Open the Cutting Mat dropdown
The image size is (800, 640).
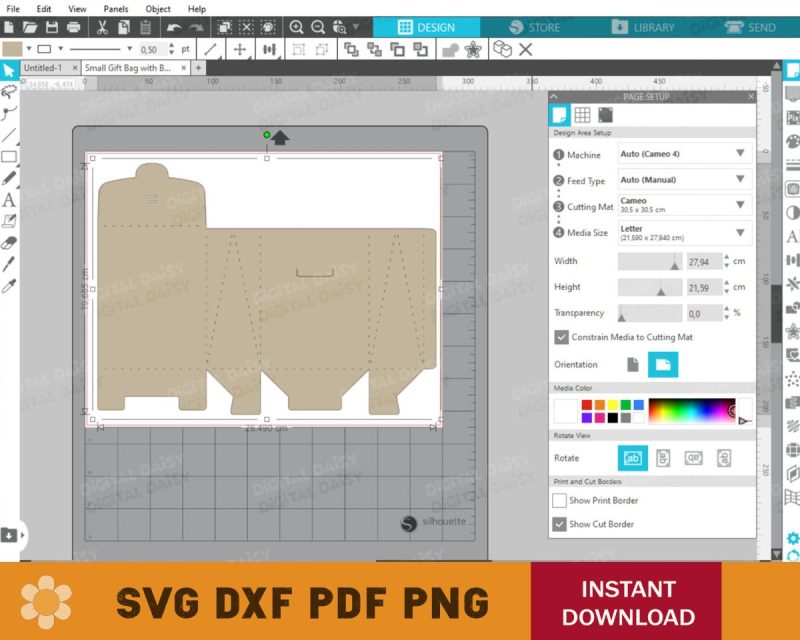click(740, 205)
